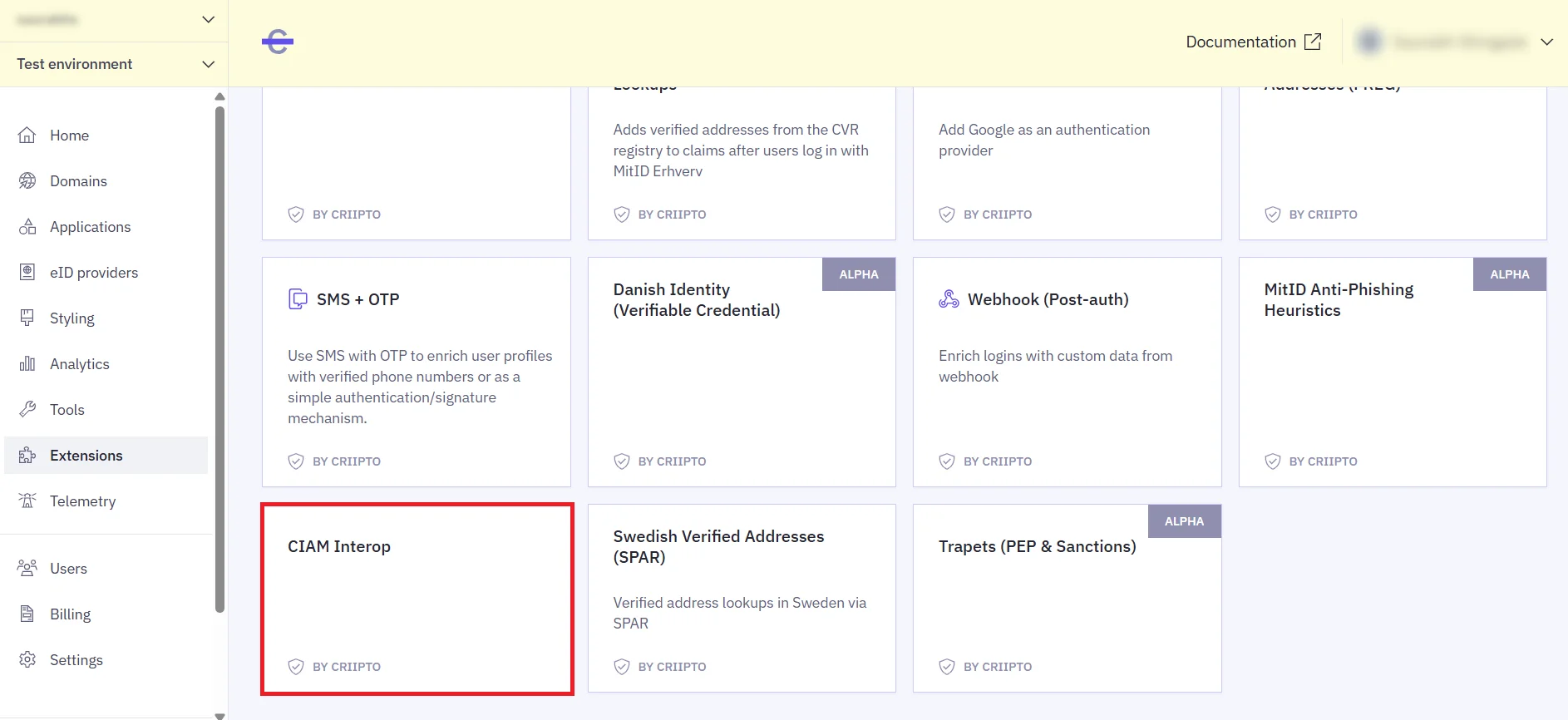The height and width of the screenshot is (720, 1568).
Task: Click the SMS + OTP device icon
Action: [x=298, y=299]
